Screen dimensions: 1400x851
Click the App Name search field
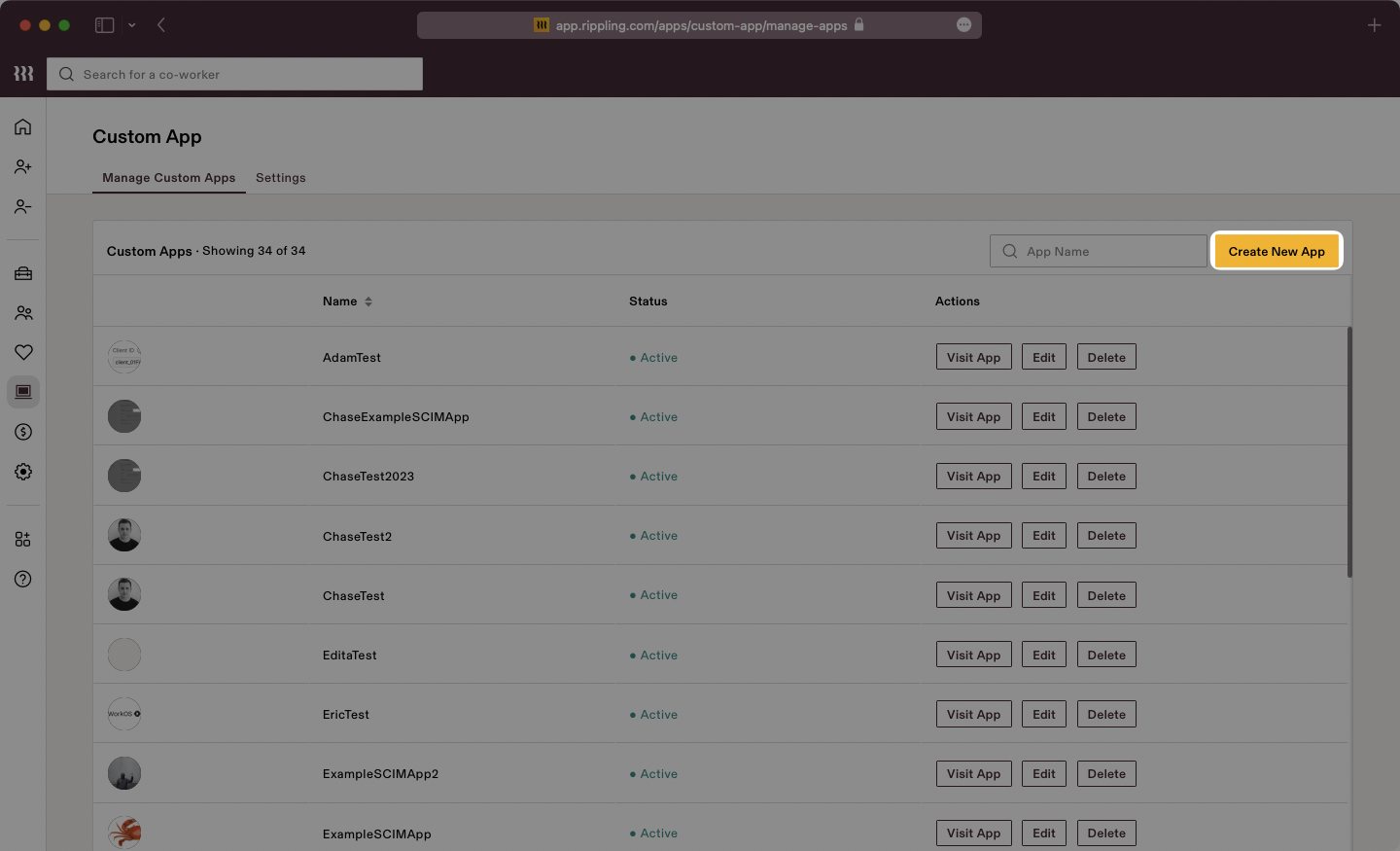[x=1099, y=251]
